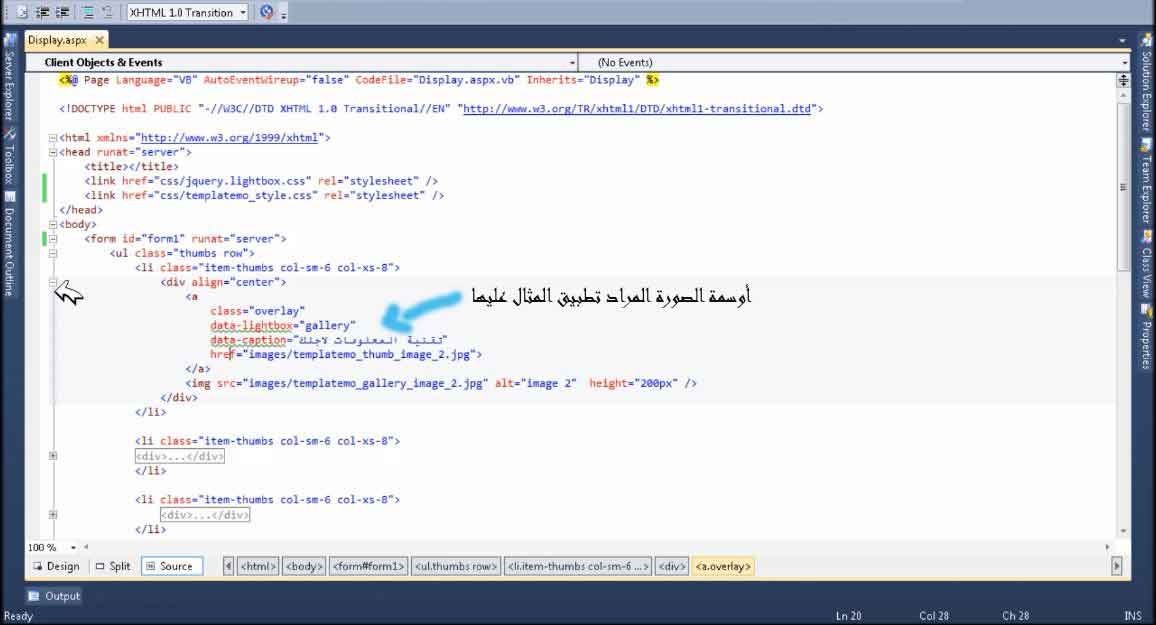1156x625 pixels.
Task: Click the decrease indent toolbar icon
Action: pyautogui.click(x=43, y=12)
